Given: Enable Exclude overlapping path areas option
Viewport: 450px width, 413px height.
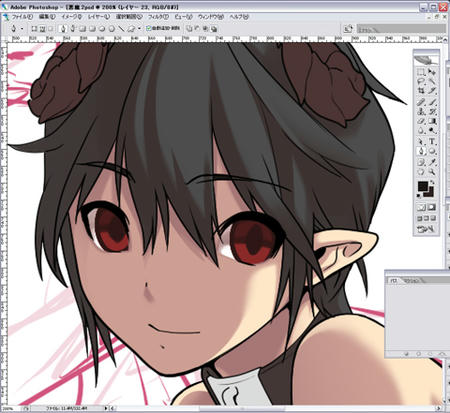Looking at the screenshot, I should pos(214,29).
